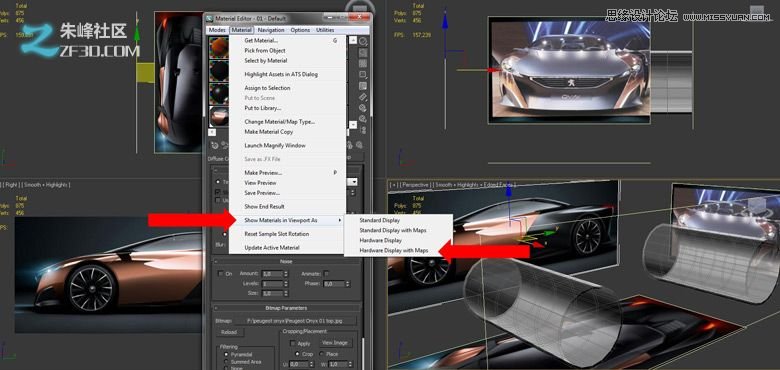Select the Crop radio button
This screenshot has height=370, width=780.
tap(297, 354)
